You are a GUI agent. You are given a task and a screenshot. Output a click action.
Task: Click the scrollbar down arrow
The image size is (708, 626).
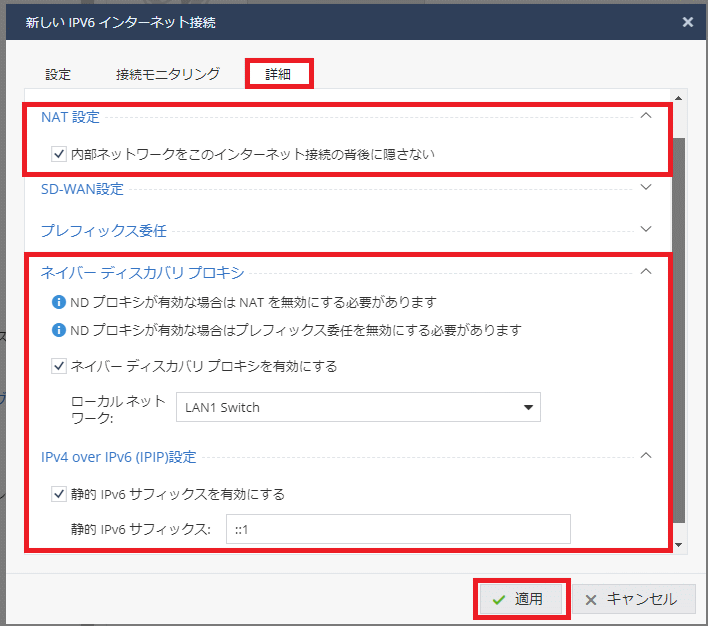click(679, 545)
